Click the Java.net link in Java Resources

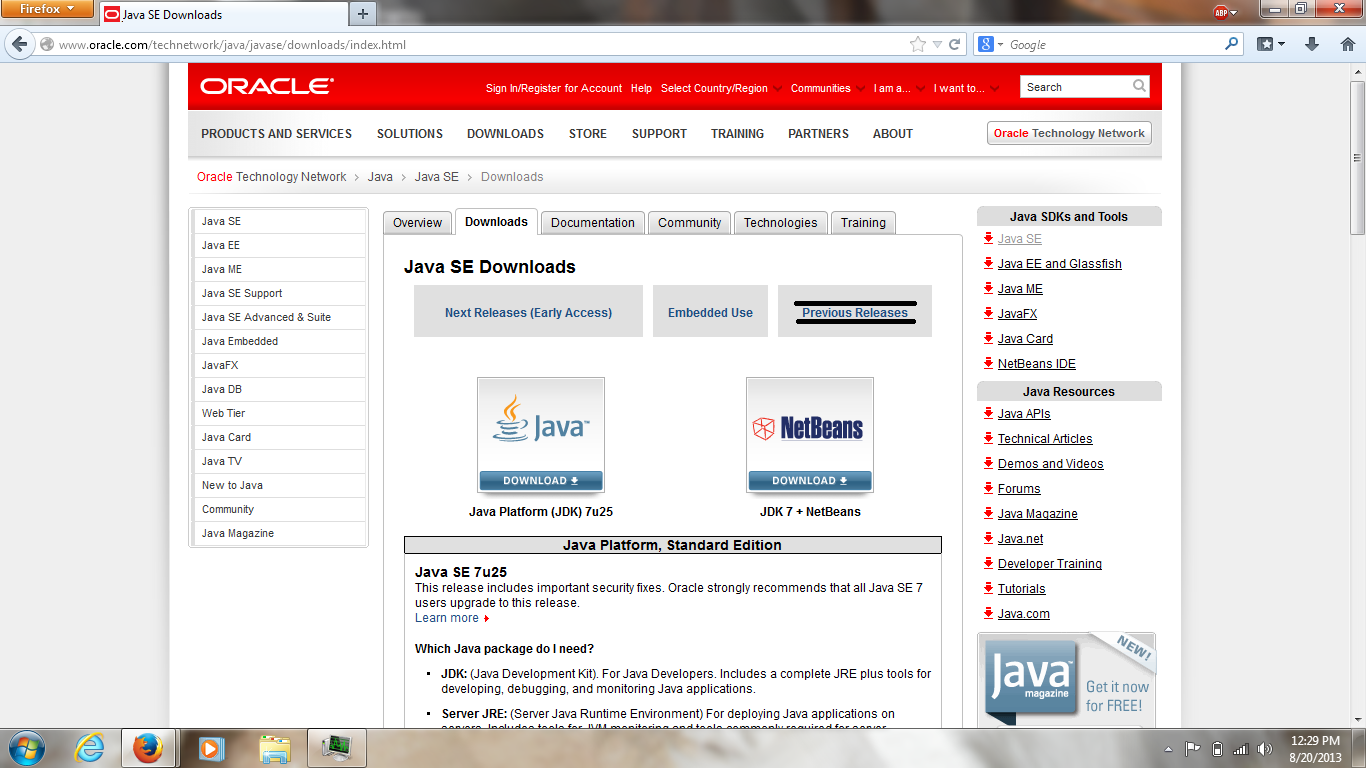point(1020,538)
